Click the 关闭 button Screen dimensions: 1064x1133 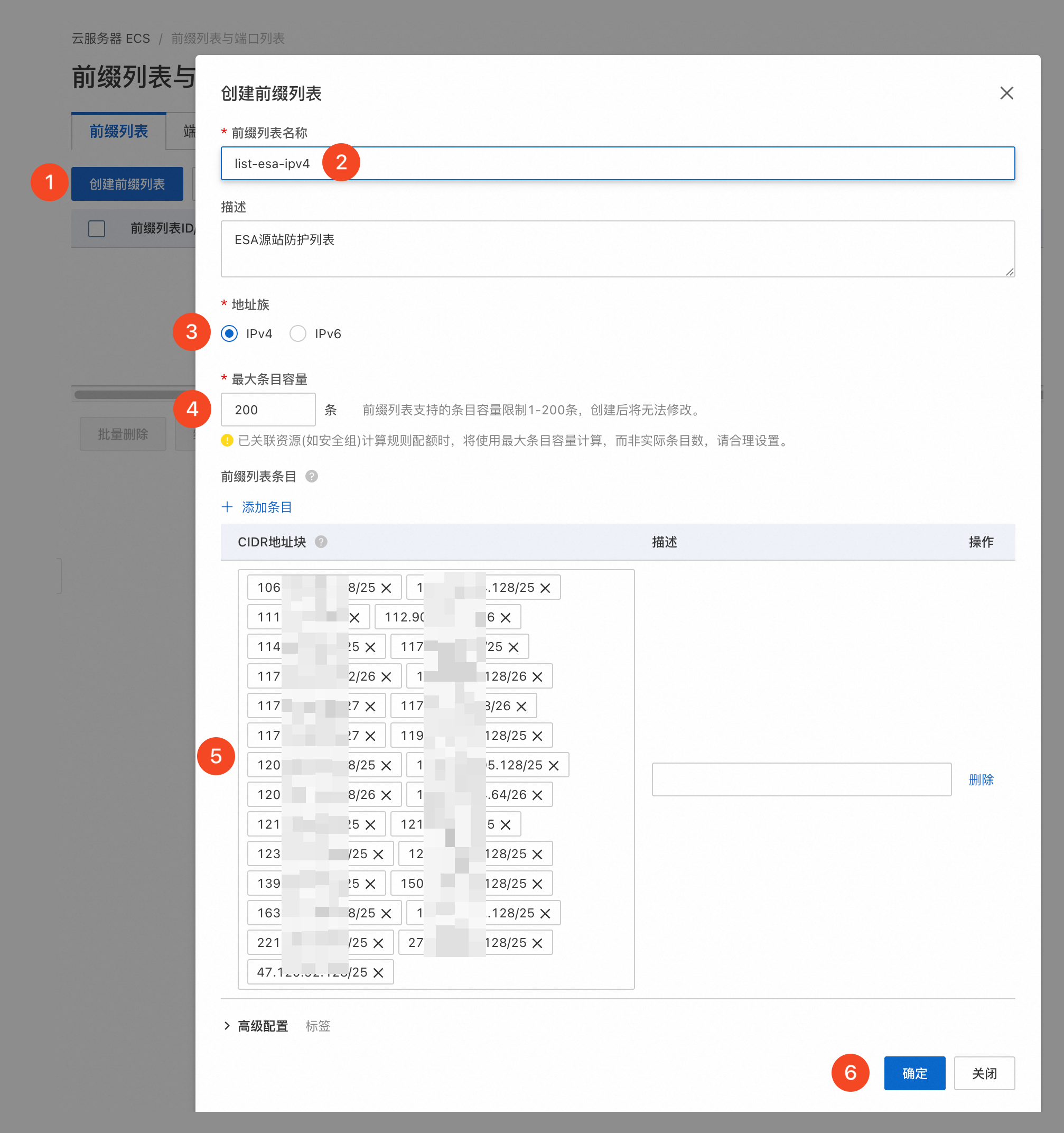(x=984, y=1073)
